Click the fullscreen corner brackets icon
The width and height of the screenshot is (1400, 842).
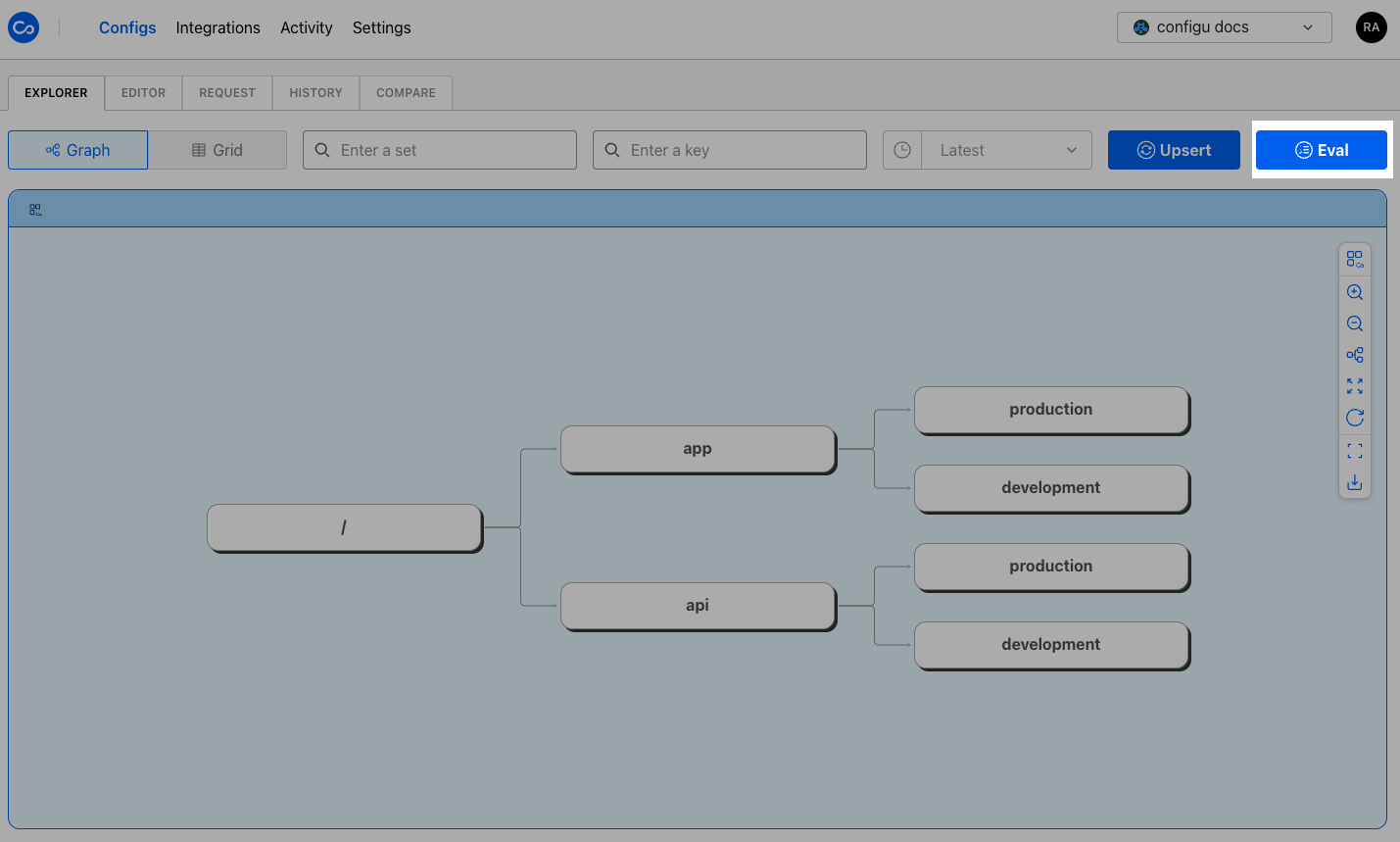pyautogui.click(x=1355, y=451)
